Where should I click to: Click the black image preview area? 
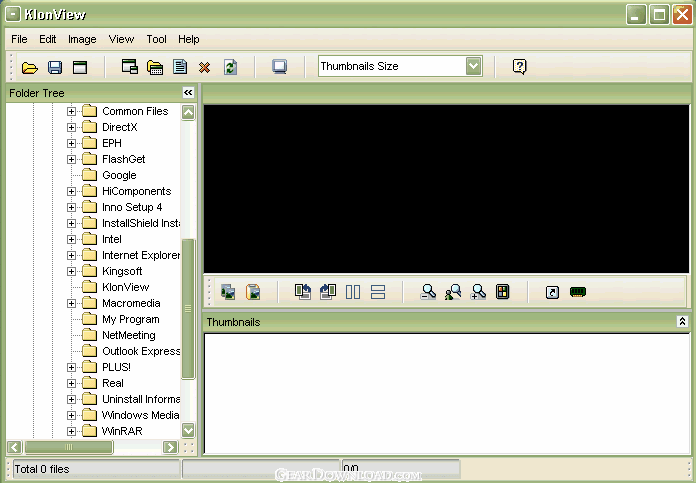click(446, 189)
